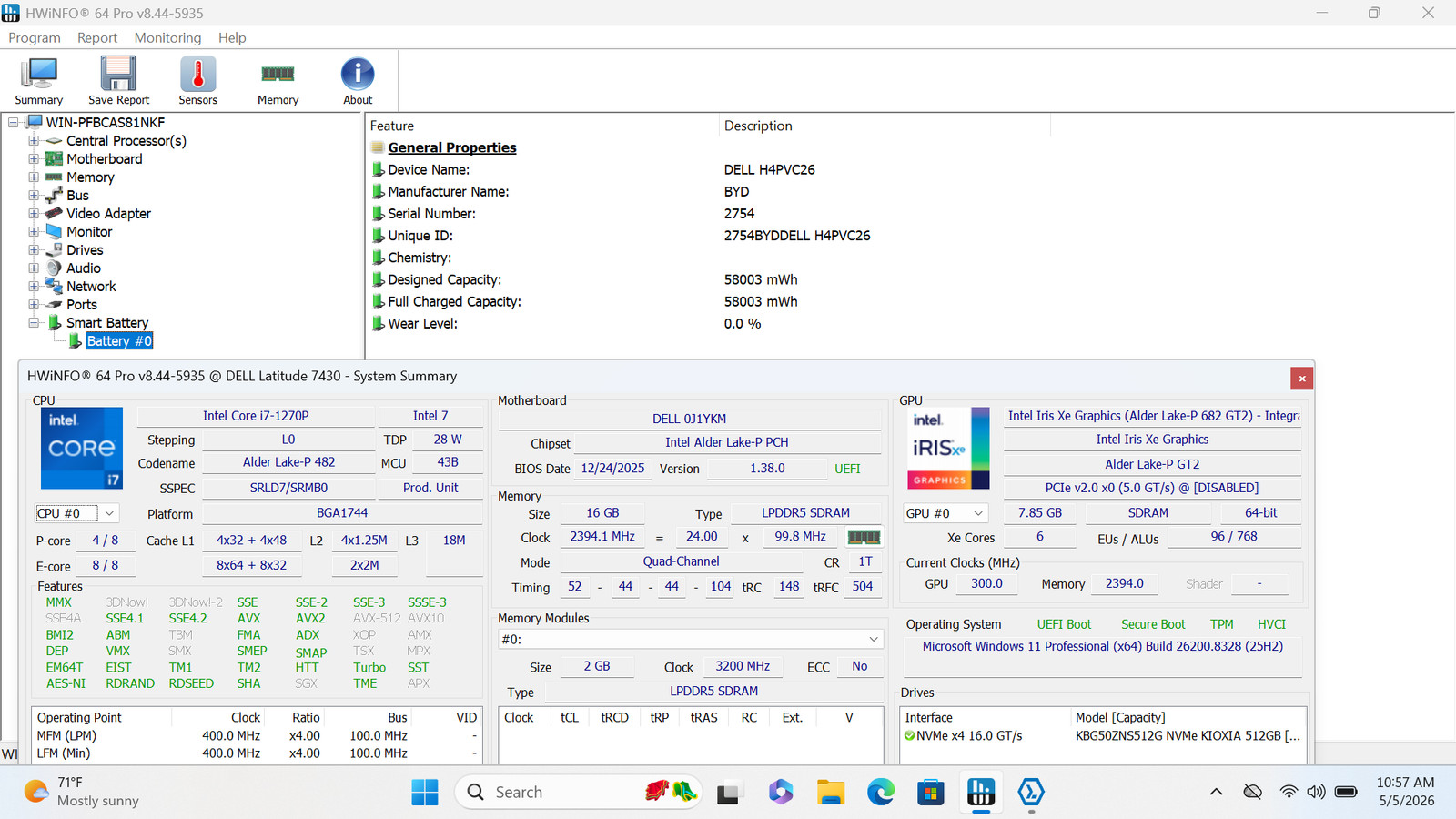Click the BIOS version 1.38.0 field
The image size is (1456, 819).
pyautogui.click(x=767, y=469)
